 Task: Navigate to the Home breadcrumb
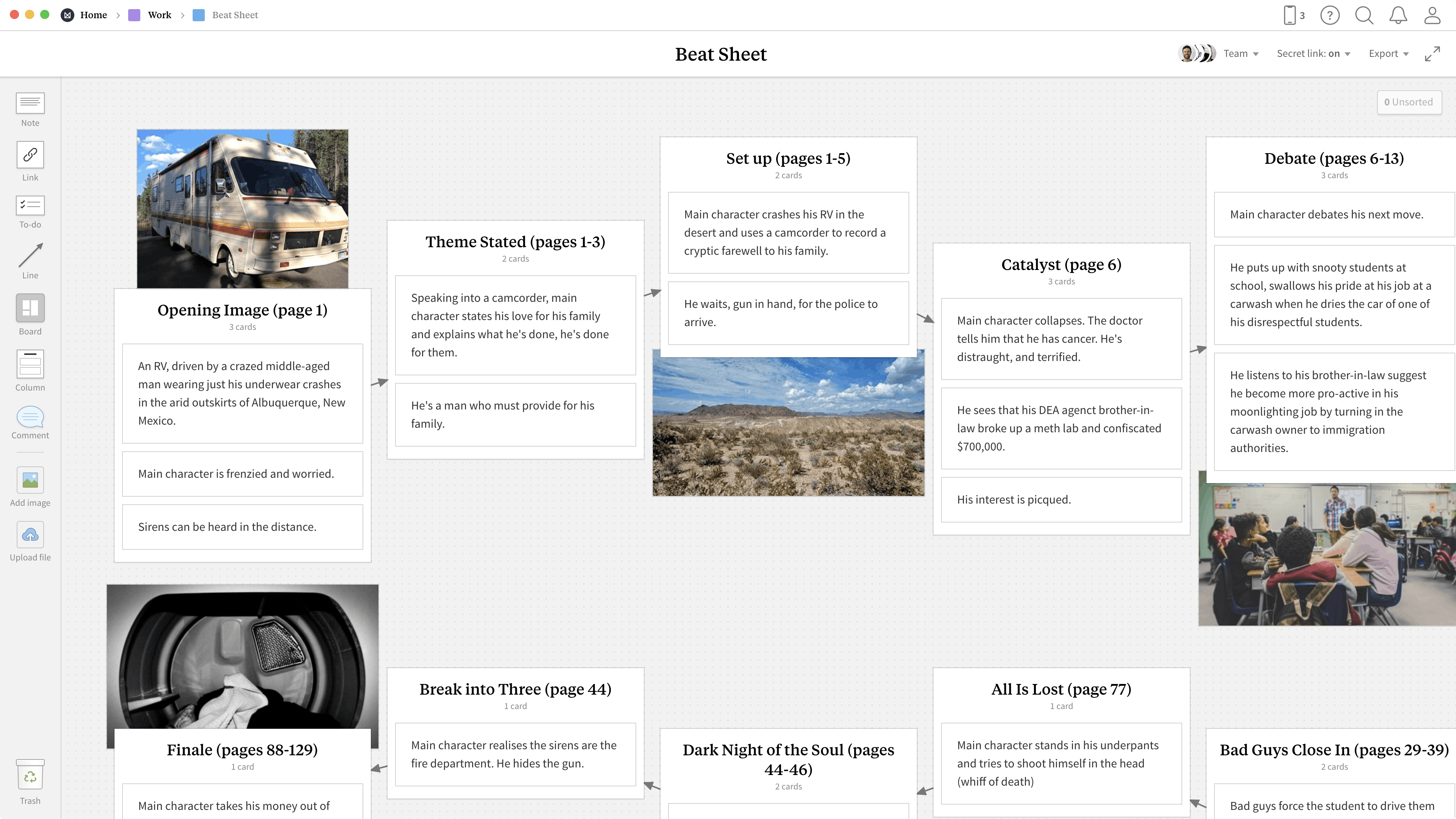94,15
